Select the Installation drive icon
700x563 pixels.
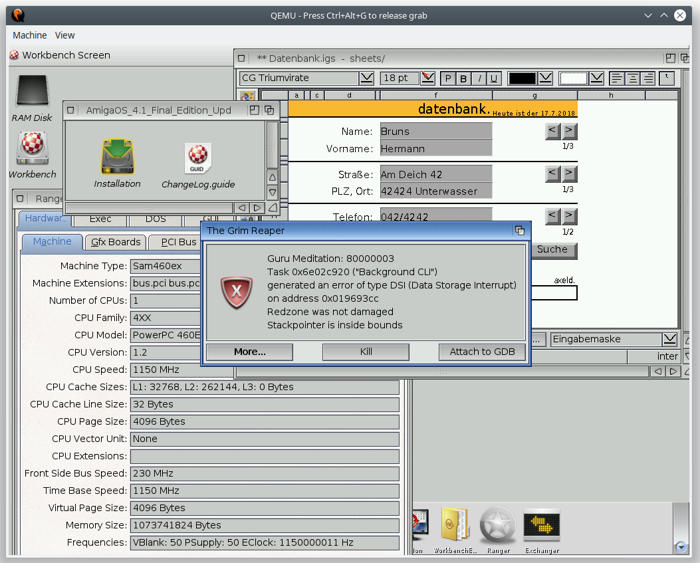point(117,157)
